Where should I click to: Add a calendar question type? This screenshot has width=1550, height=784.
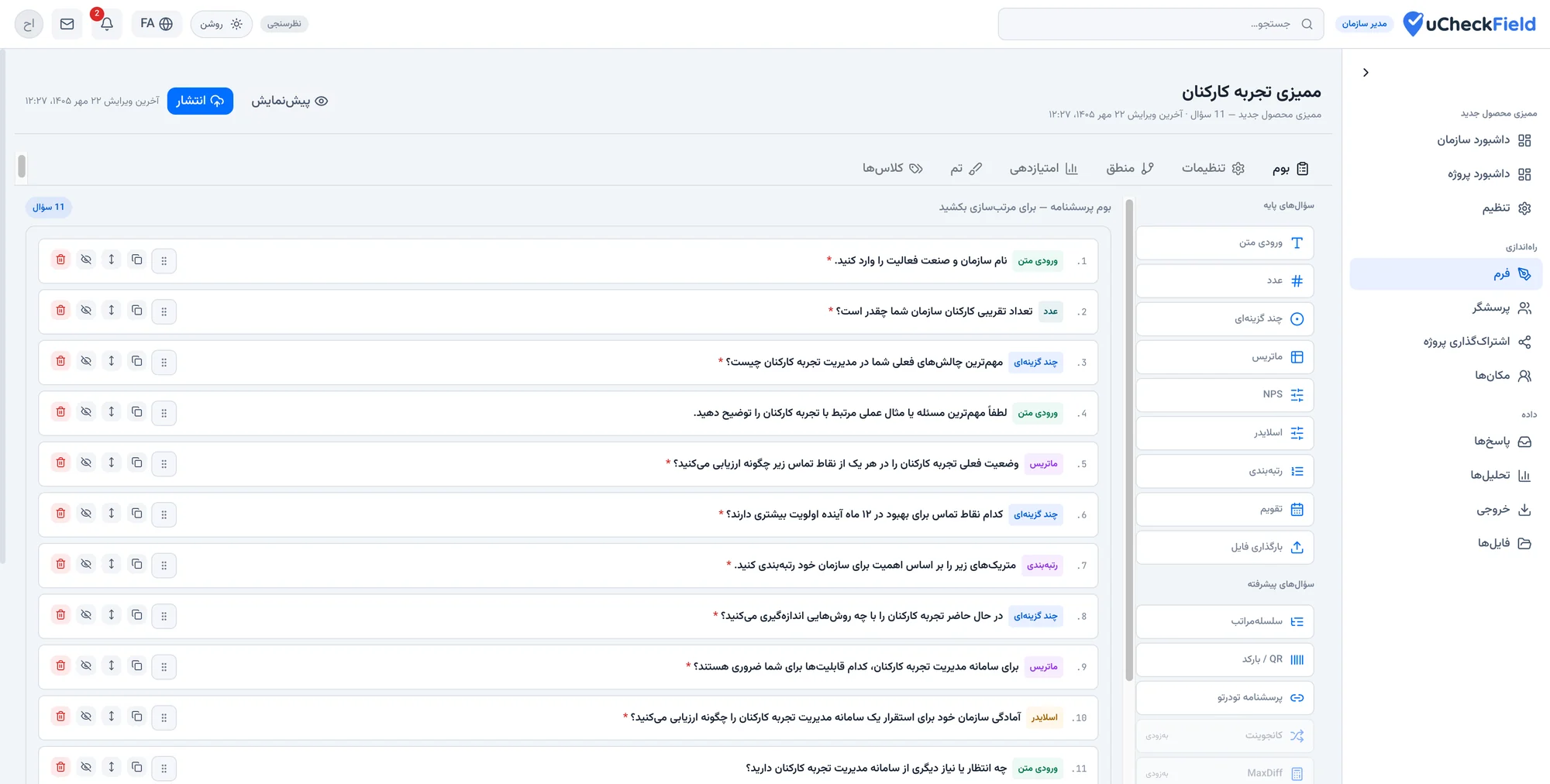pyautogui.click(x=1224, y=510)
